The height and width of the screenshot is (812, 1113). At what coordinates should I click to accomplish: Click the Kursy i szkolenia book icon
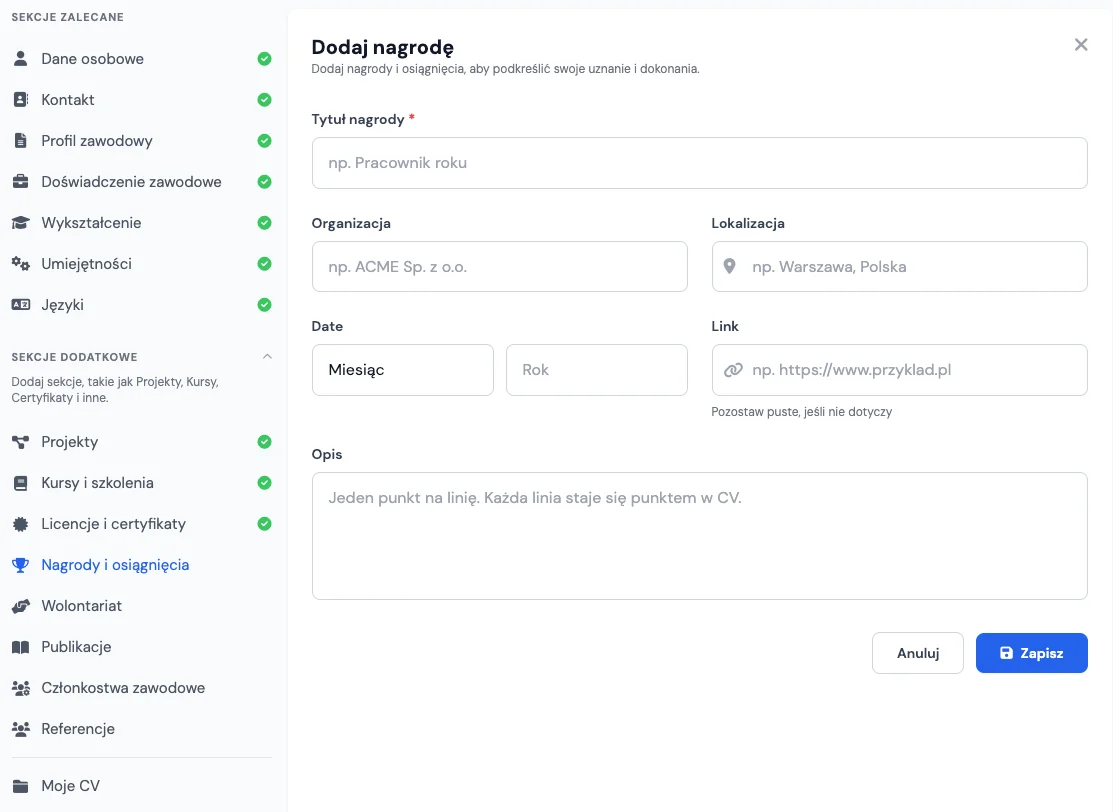21,483
